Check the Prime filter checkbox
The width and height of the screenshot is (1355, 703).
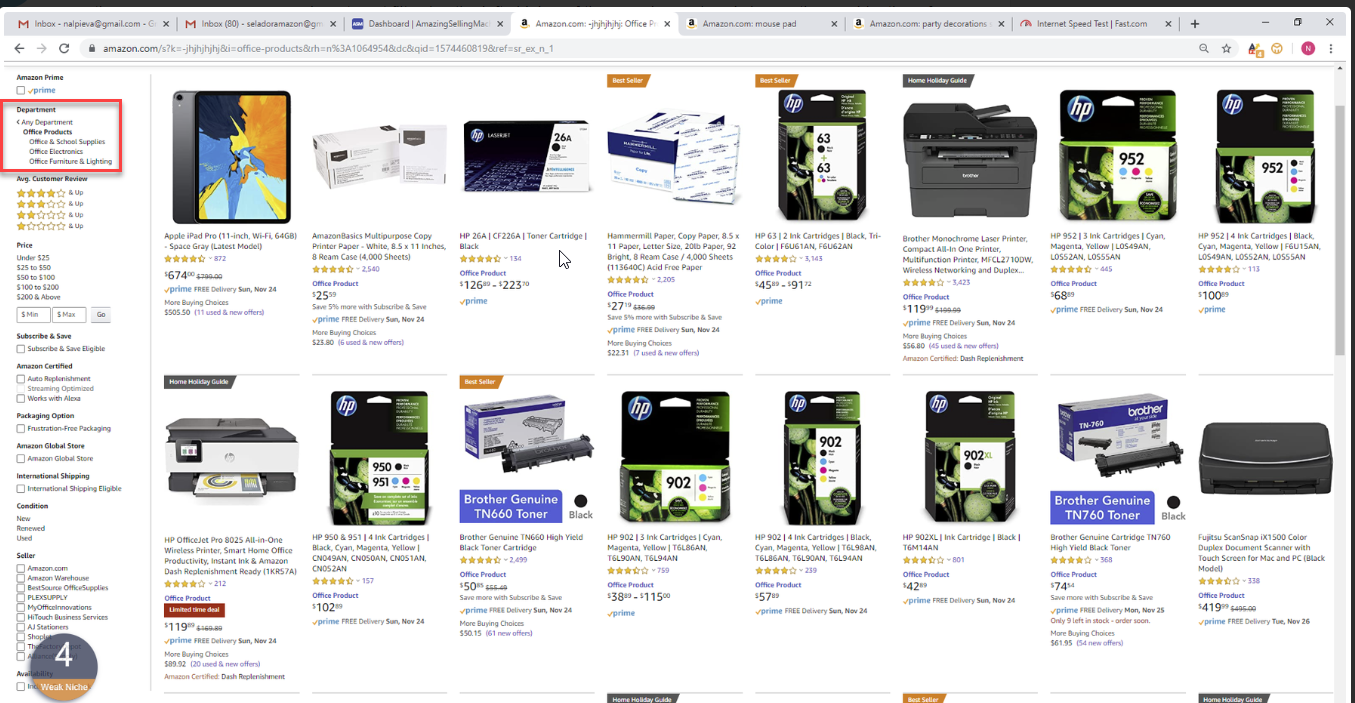click(21, 90)
